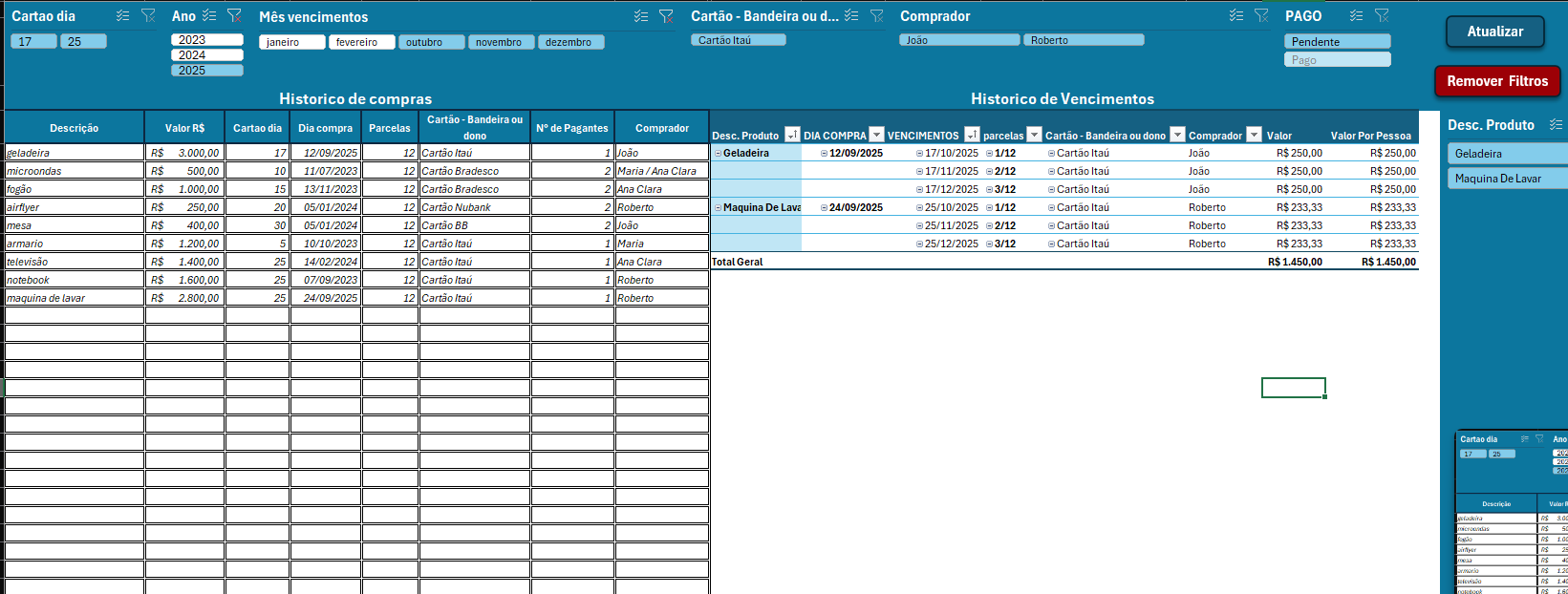Toggle the 2023 year slicer item

(x=206, y=40)
